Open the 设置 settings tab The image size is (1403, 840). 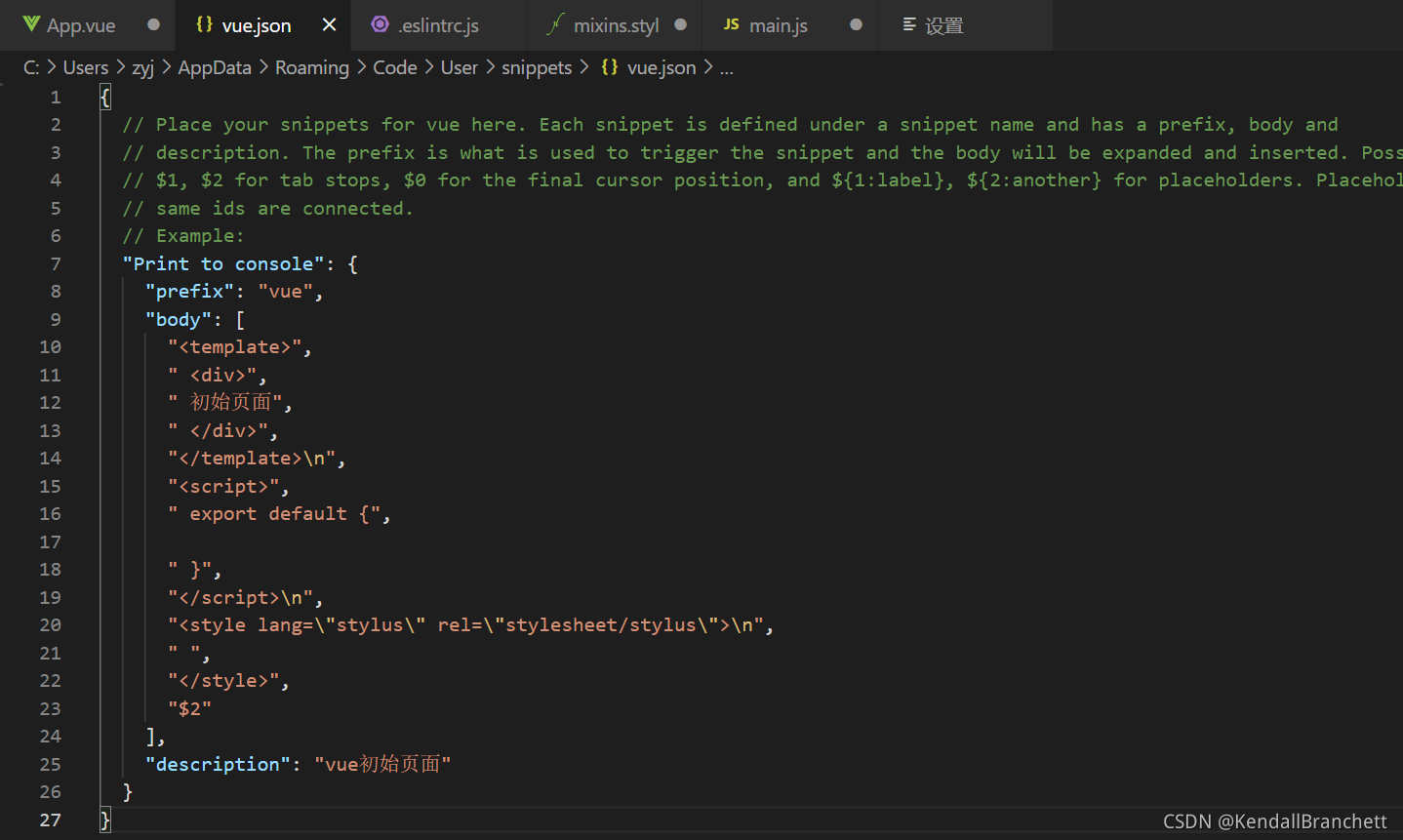943,25
